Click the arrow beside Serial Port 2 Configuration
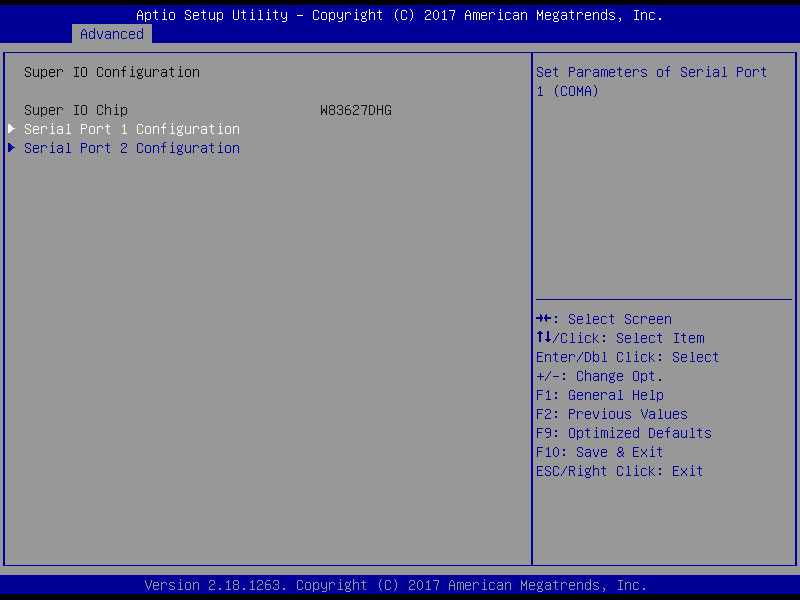Image resolution: width=800 pixels, height=600 pixels. coord(11,148)
